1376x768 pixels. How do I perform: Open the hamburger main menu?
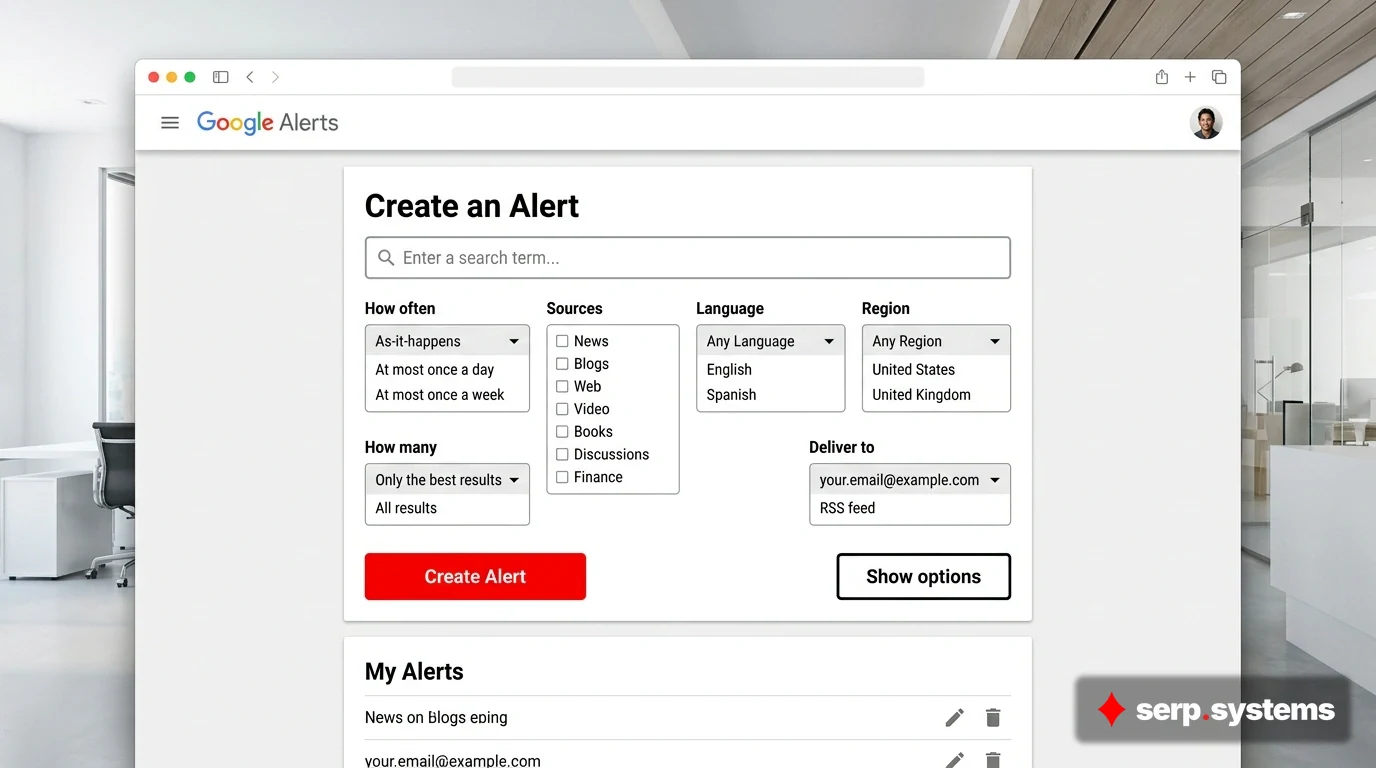(x=170, y=123)
